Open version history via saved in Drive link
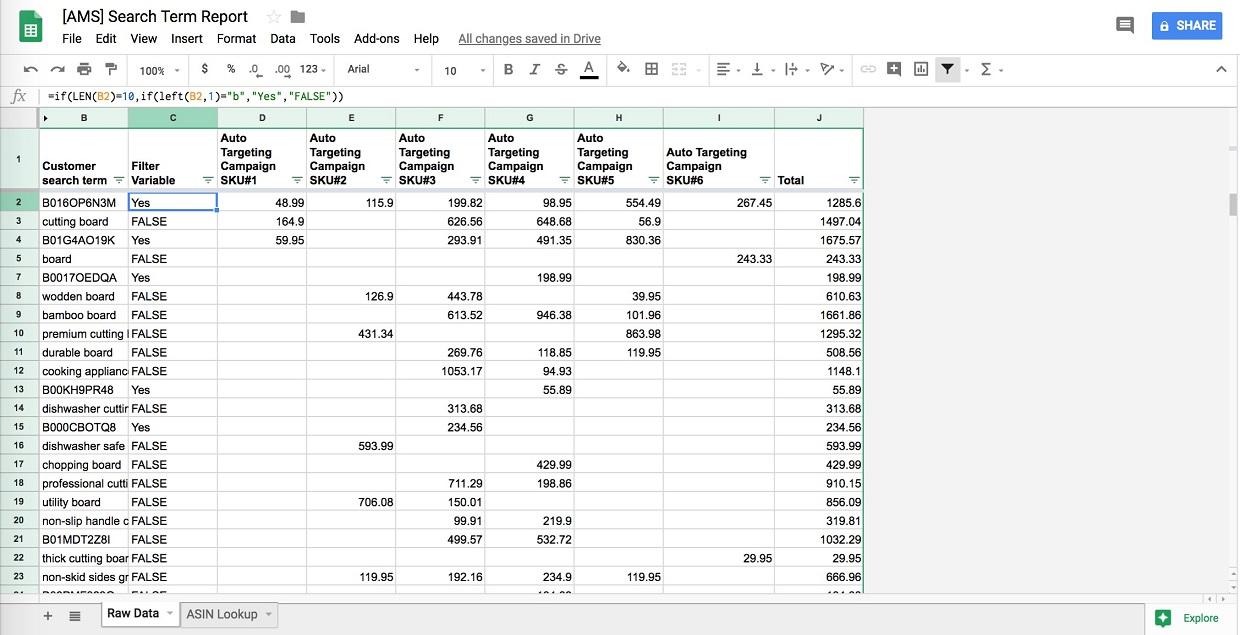The width and height of the screenshot is (1240, 635). (x=528, y=38)
